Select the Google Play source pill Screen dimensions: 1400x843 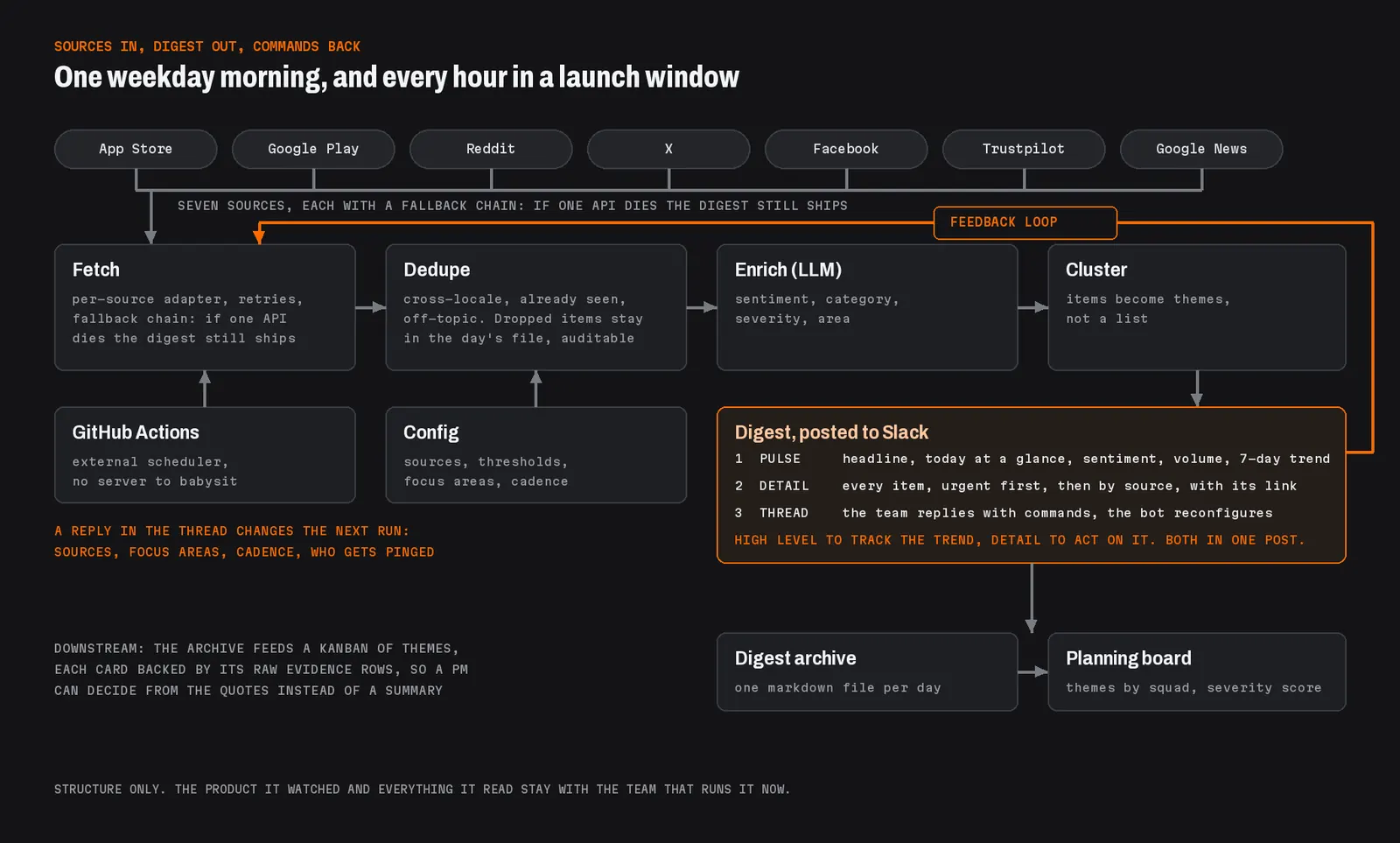tap(313, 149)
